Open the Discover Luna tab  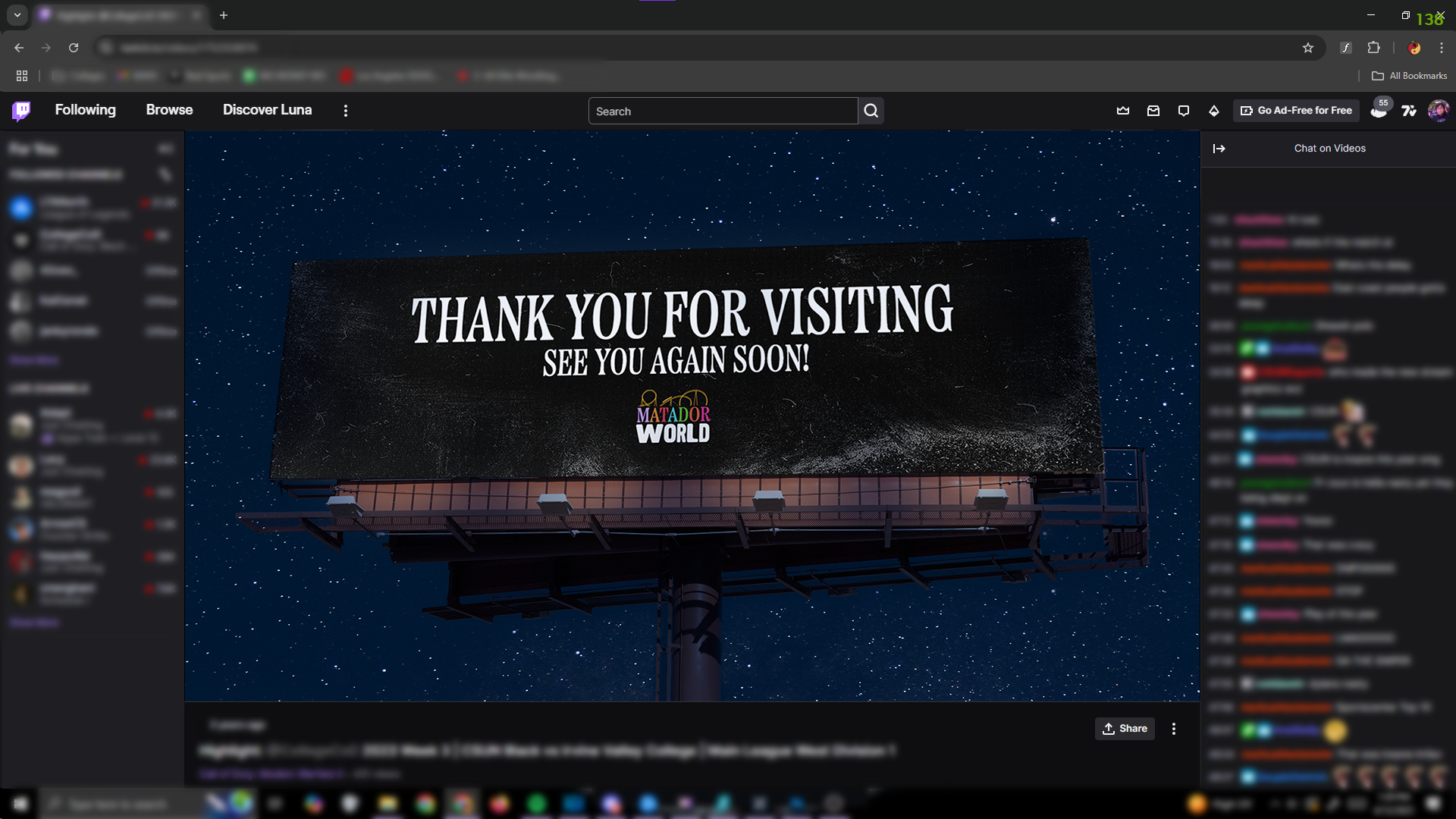267,110
